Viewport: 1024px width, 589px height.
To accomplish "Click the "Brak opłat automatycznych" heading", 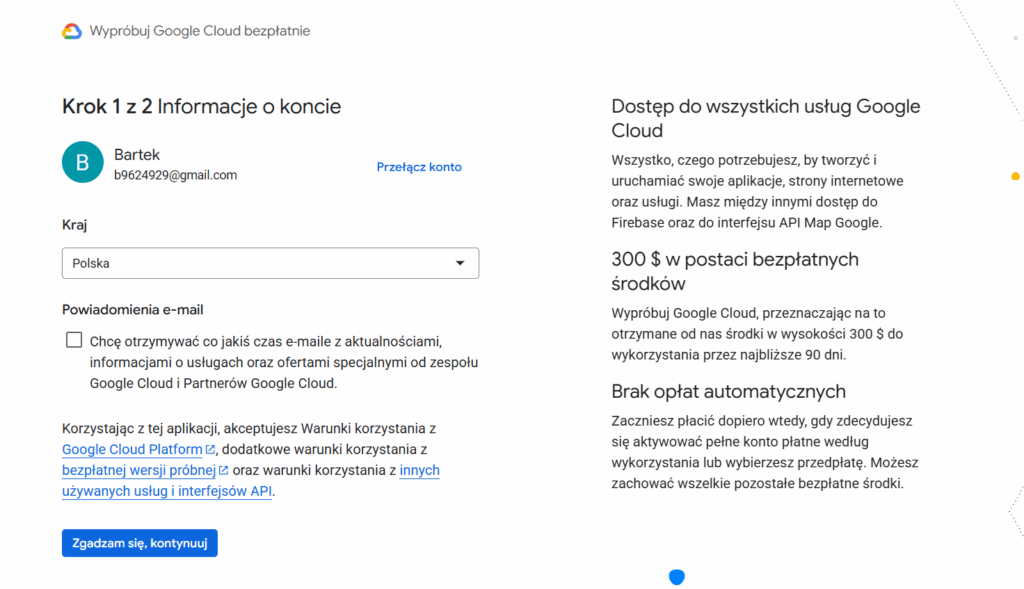I will point(728,391).
